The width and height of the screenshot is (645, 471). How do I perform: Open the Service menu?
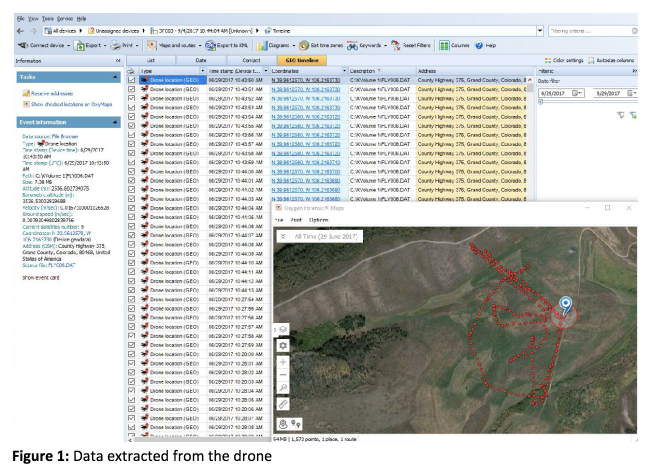click(x=65, y=19)
